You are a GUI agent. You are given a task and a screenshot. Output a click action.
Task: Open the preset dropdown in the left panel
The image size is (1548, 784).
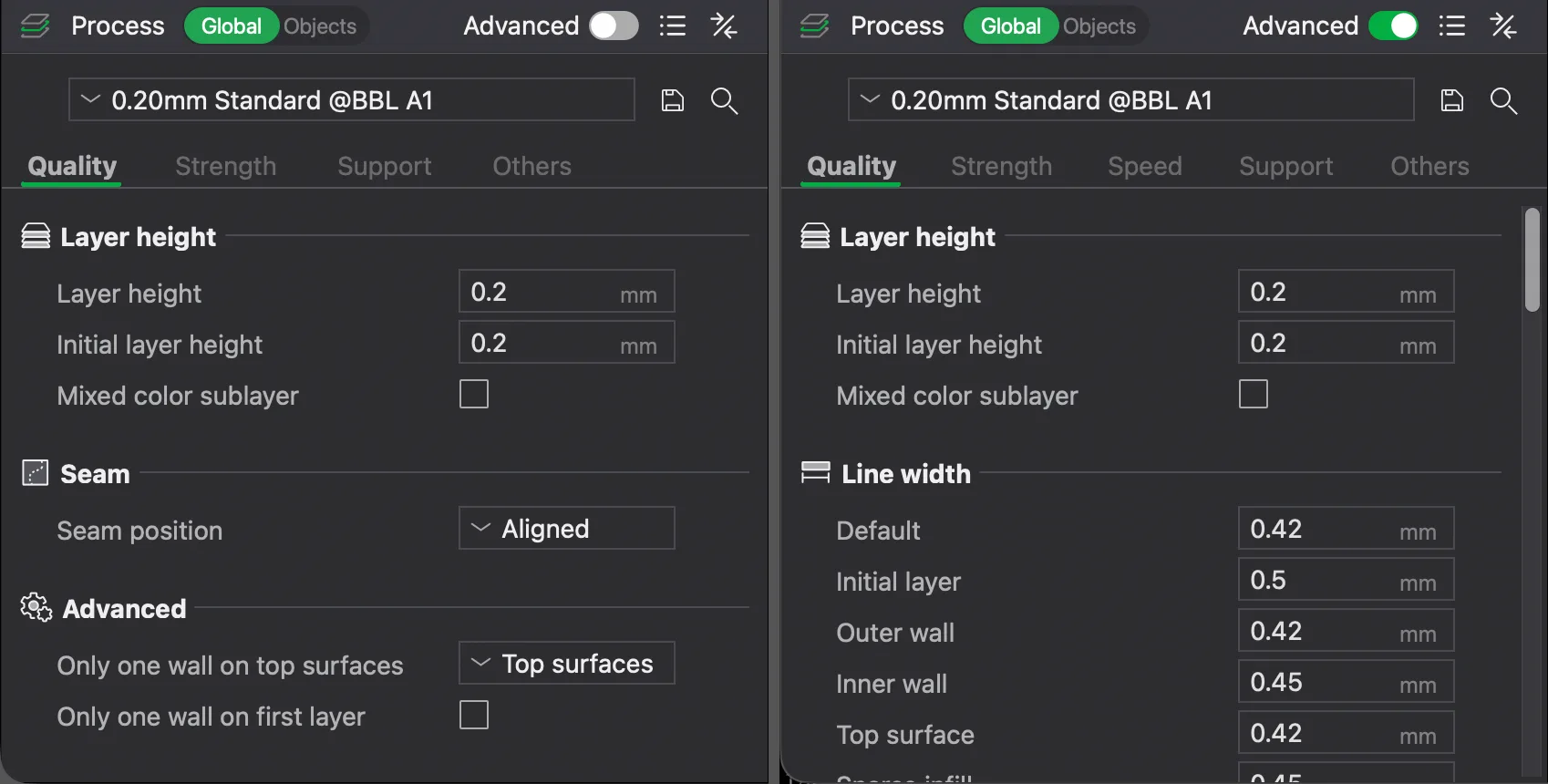coord(352,99)
